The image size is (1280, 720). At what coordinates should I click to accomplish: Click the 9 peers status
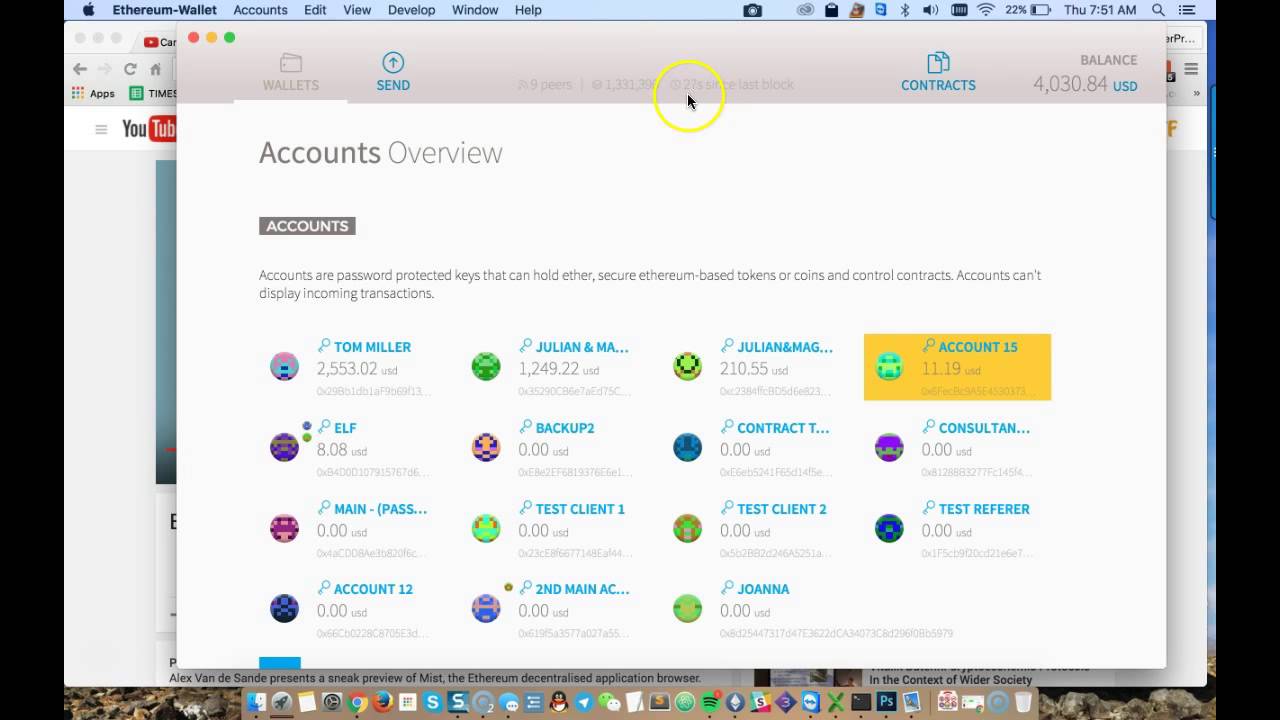pyautogui.click(x=545, y=85)
